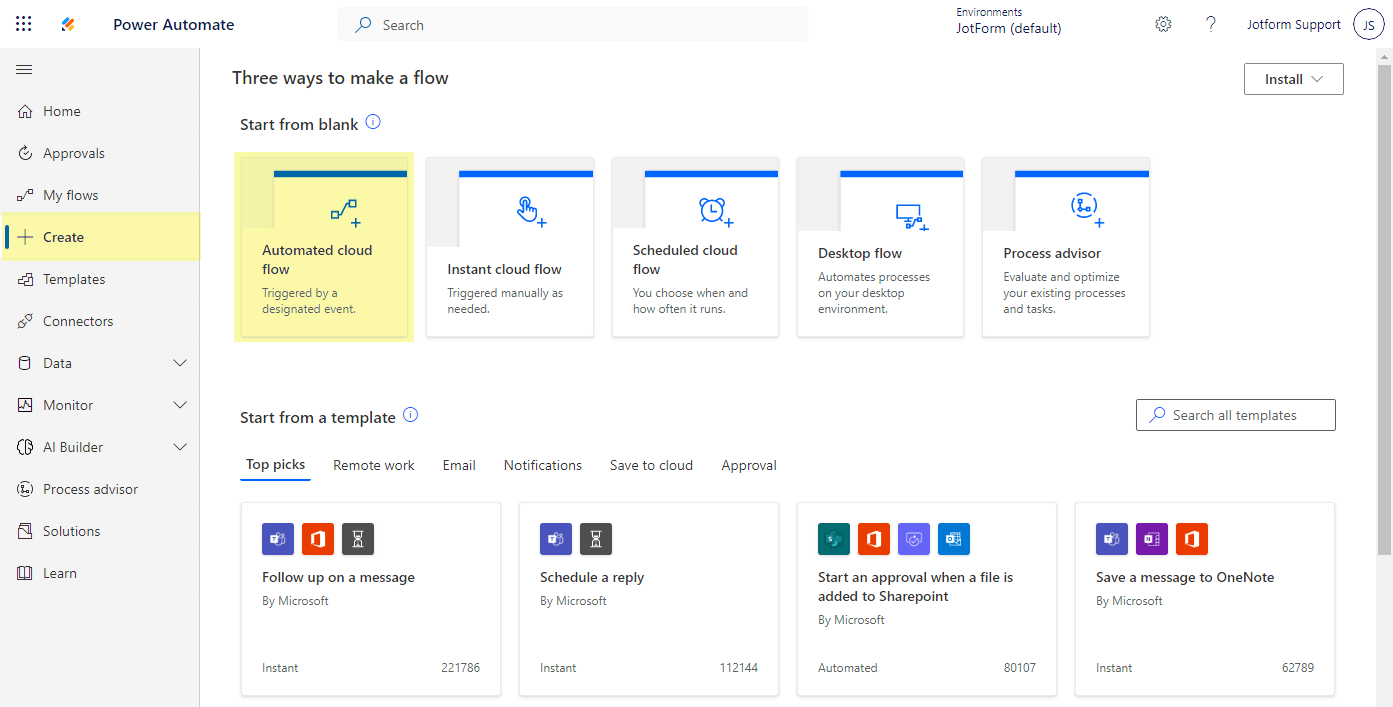1393x707 pixels.
Task: Collapse the left navigation hamburger menu
Action: click(24, 69)
